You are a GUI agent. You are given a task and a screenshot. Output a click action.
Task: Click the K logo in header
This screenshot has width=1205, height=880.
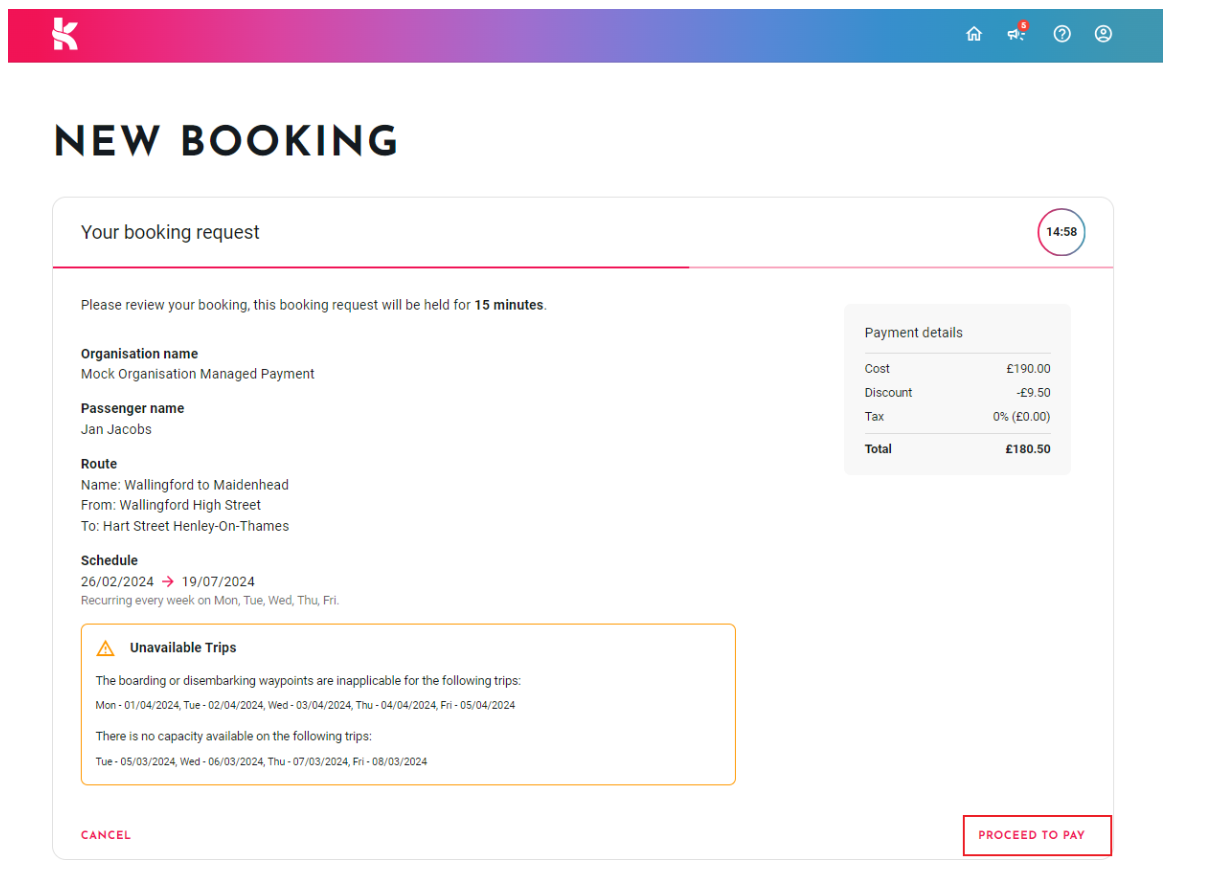(65, 34)
